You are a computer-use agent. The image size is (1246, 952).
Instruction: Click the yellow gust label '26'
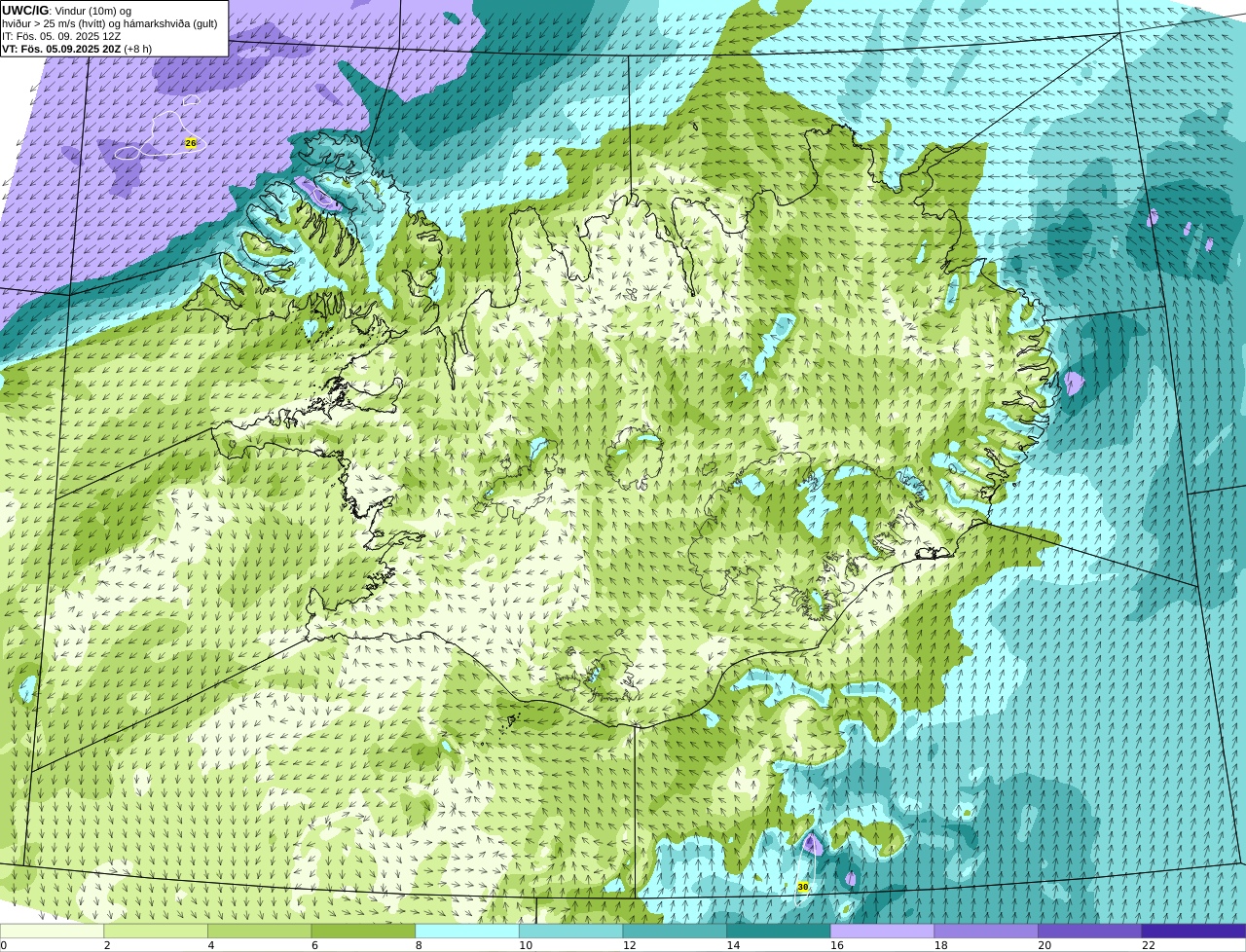(191, 143)
